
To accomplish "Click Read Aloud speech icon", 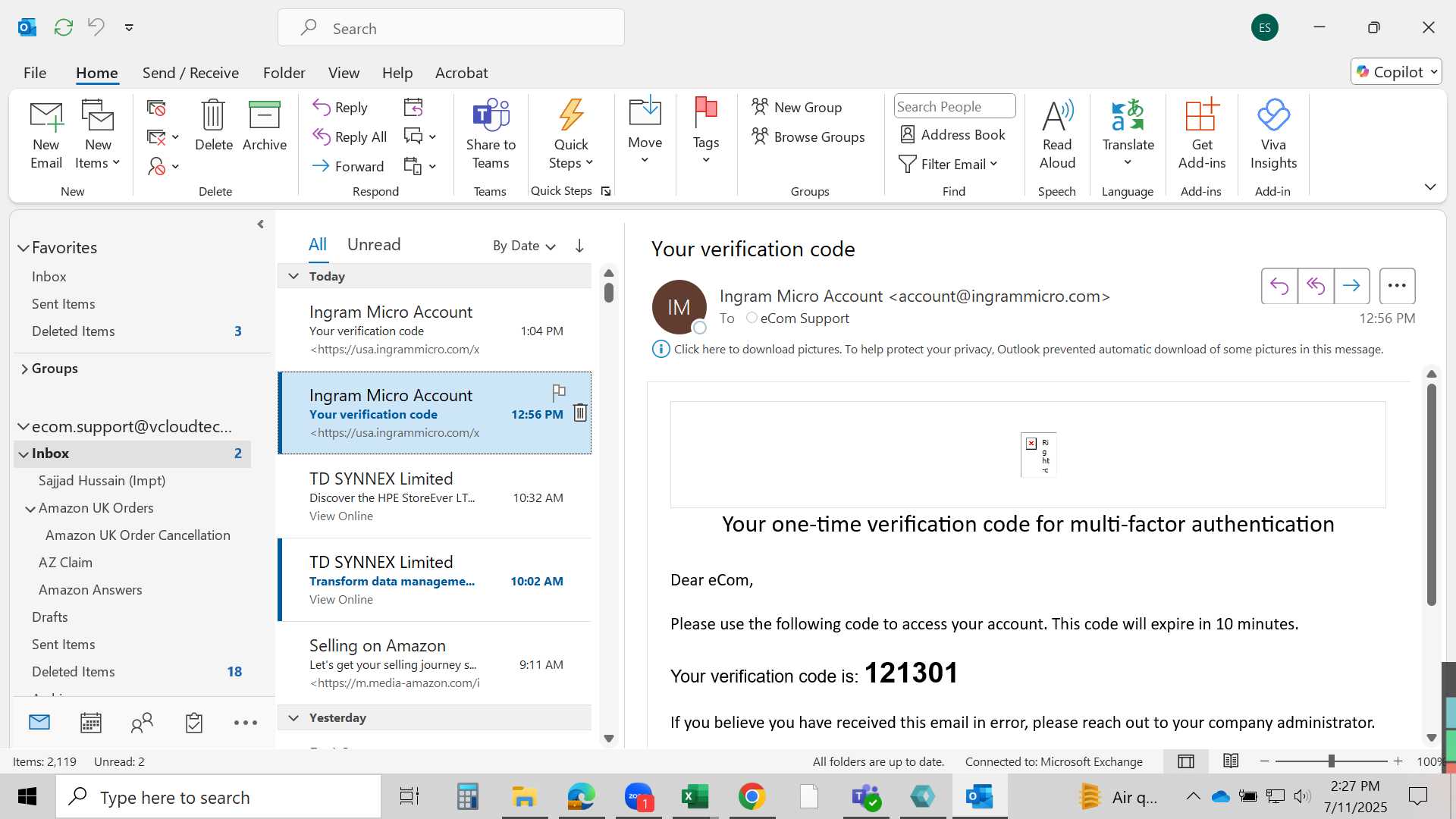I will [x=1057, y=135].
